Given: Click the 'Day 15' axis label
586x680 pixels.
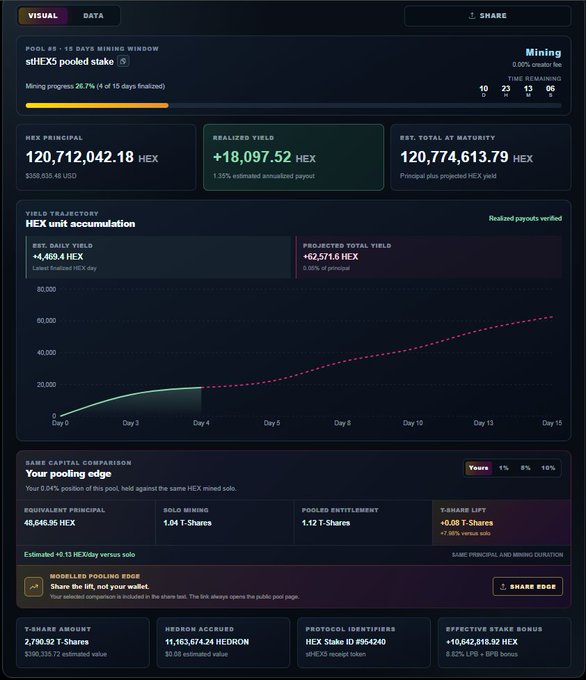Looking at the screenshot, I should 552,423.
